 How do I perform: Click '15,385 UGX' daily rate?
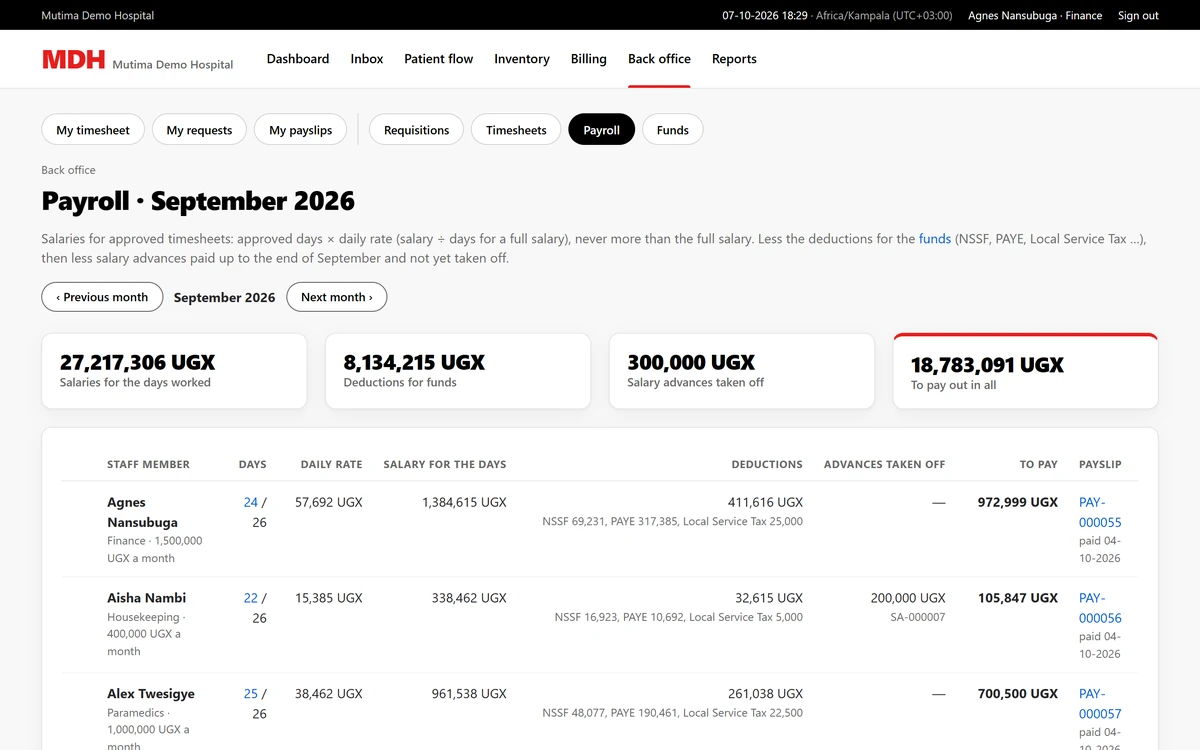pyautogui.click(x=328, y=598)
